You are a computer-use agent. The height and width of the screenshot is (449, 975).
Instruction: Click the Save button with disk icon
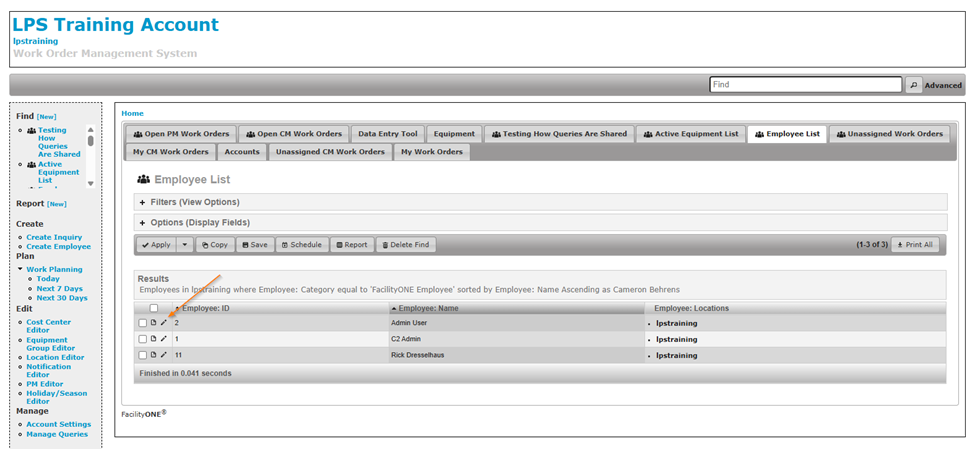(254, 244)
